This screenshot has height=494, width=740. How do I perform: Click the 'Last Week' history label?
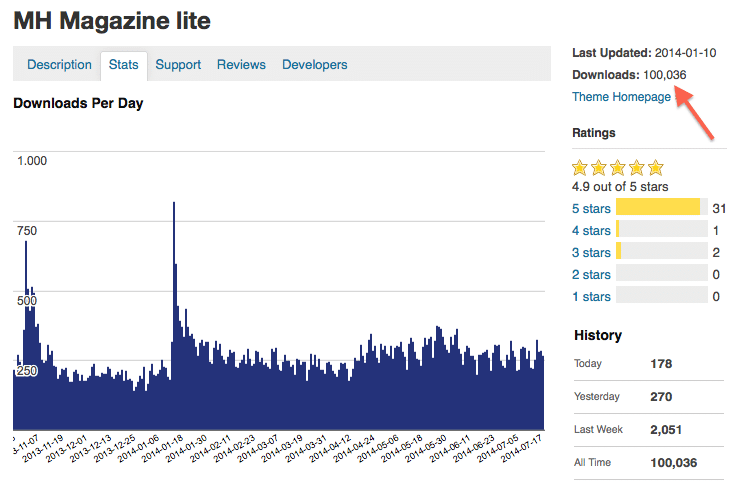point(598,429)
